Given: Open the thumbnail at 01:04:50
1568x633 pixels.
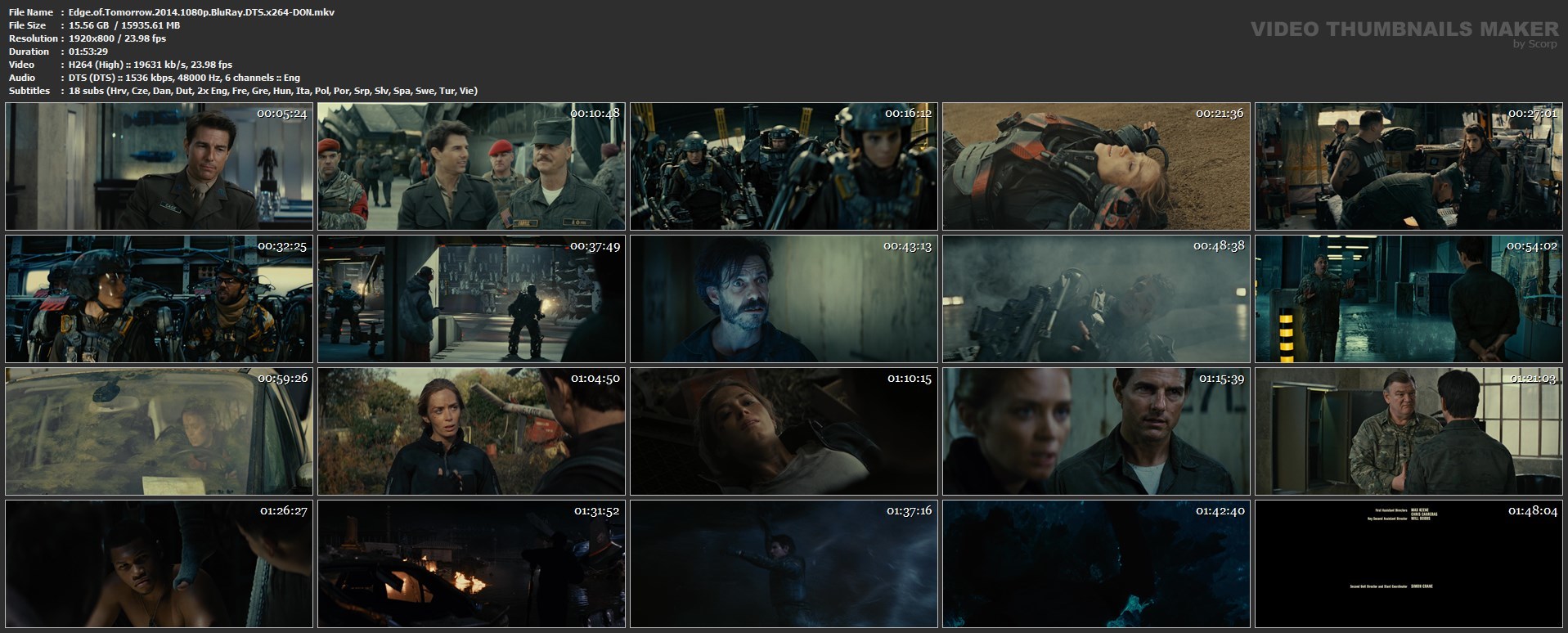Looking at the screenshot, I should click(x=471, y=431).
